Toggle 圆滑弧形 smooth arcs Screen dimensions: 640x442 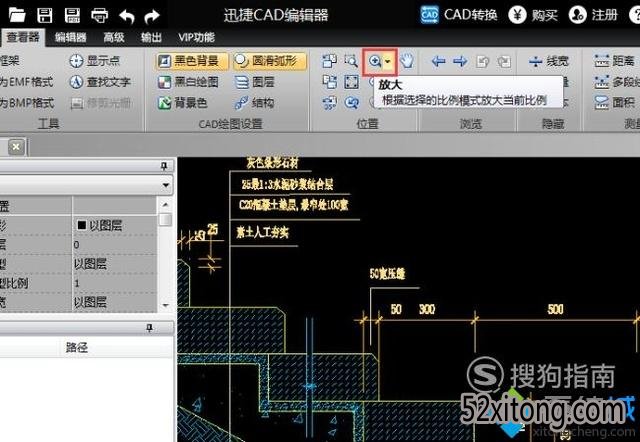click(x=270, y=61)
